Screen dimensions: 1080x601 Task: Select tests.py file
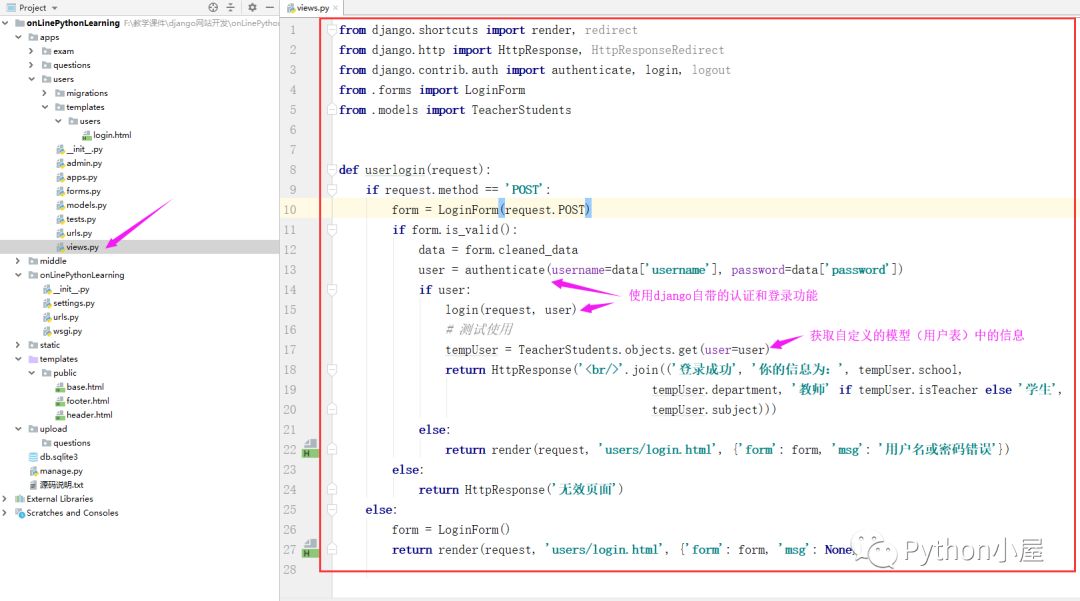(81, 219)
